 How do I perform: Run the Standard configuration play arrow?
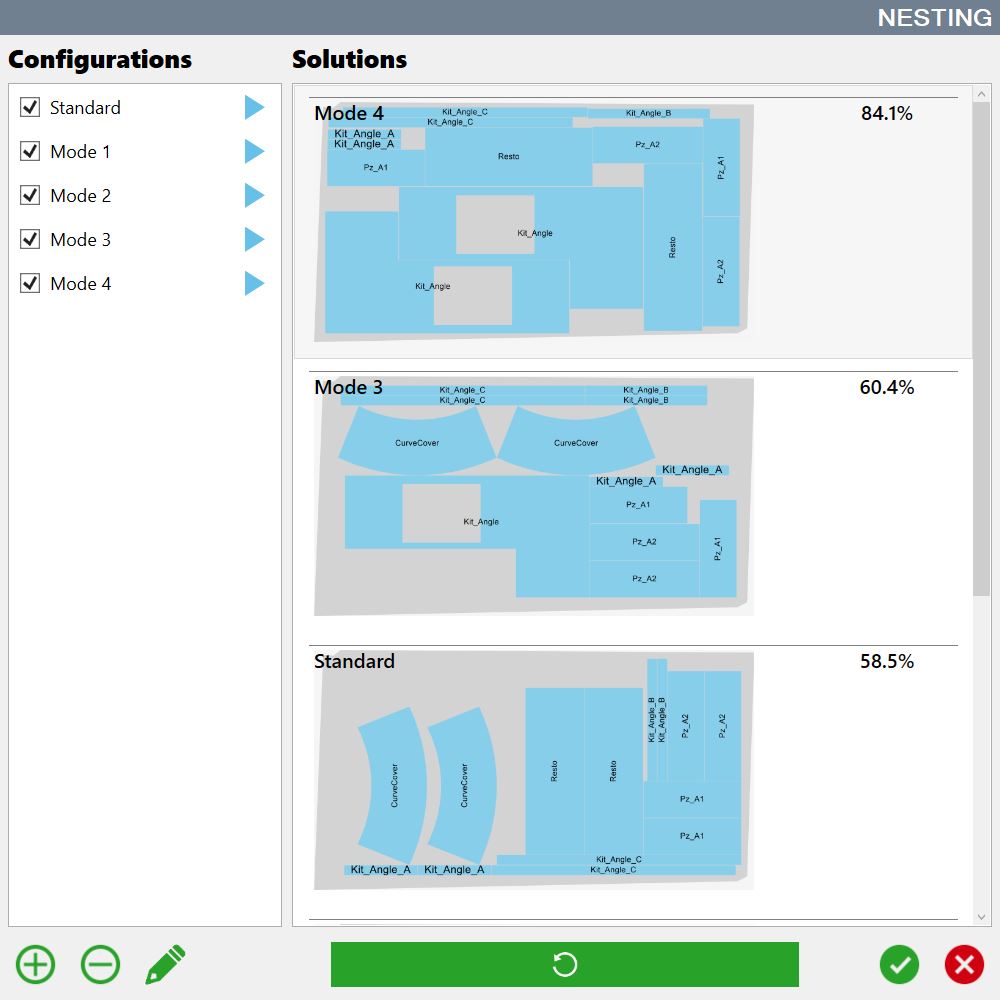click(x=254, y=107)
